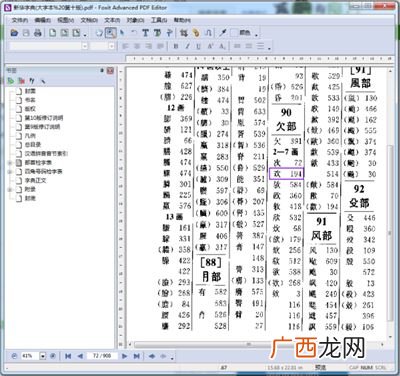Image resolution: width=400 pixels, height=376 pixels.
Task: Click the red delete bookmark icon
Action: point(21,81)
